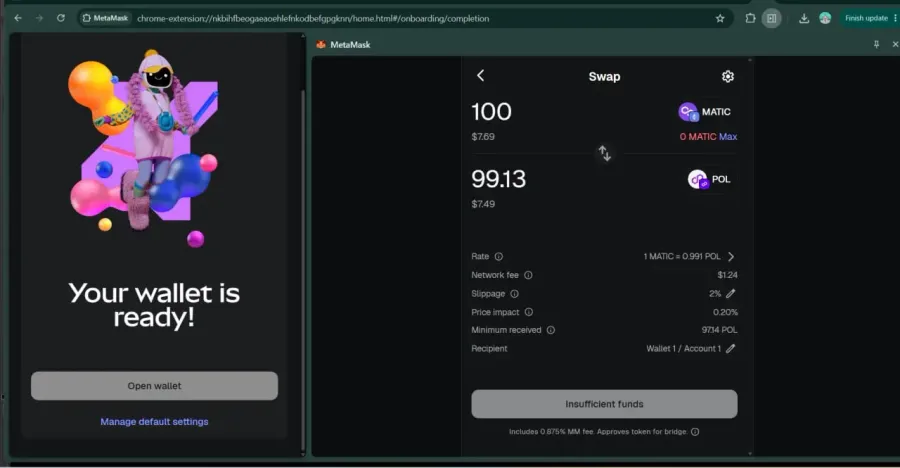Click the MetaMask extension chip in the address bar
The height and width of the screenshot is (468, 900).
(x=105, y=18)
